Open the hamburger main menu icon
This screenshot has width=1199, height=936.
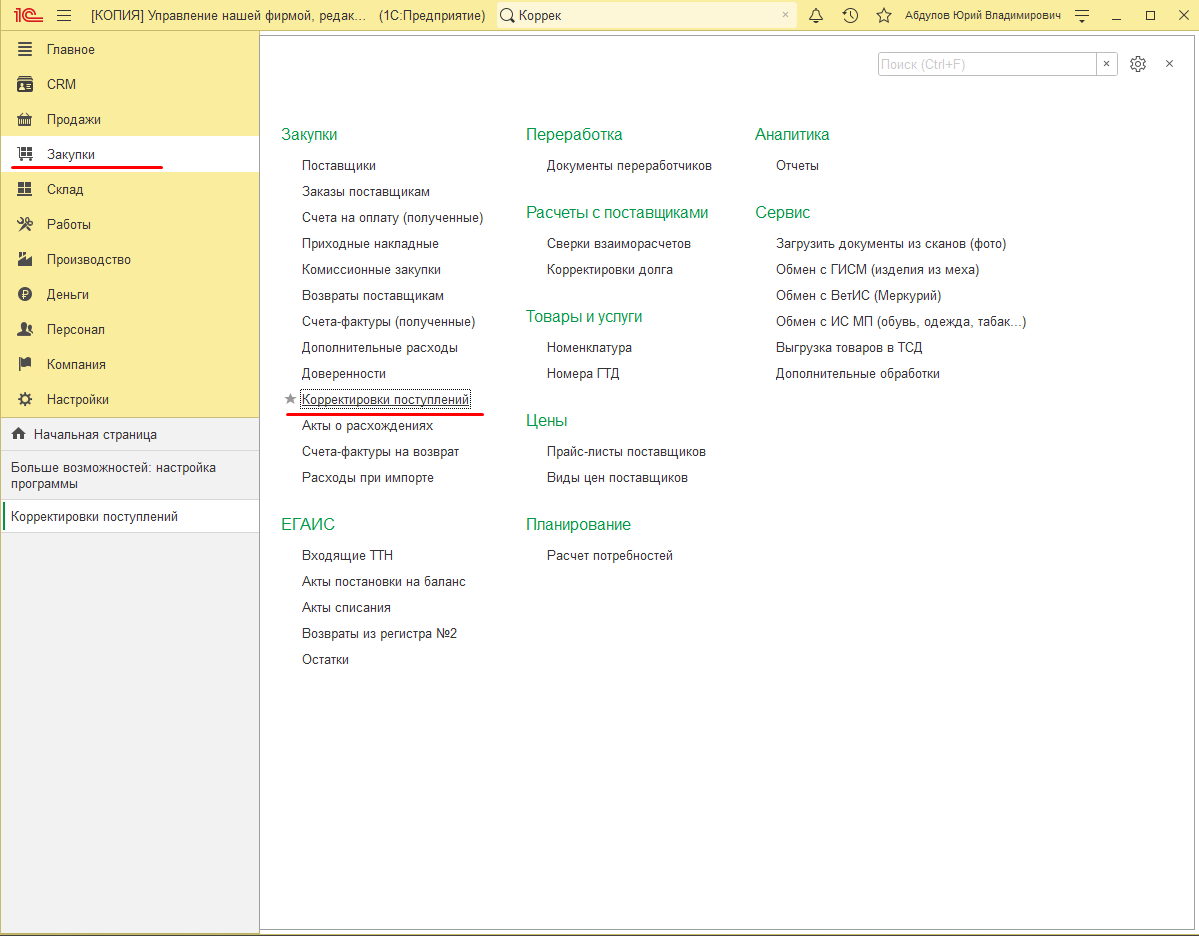coord(64,15)
